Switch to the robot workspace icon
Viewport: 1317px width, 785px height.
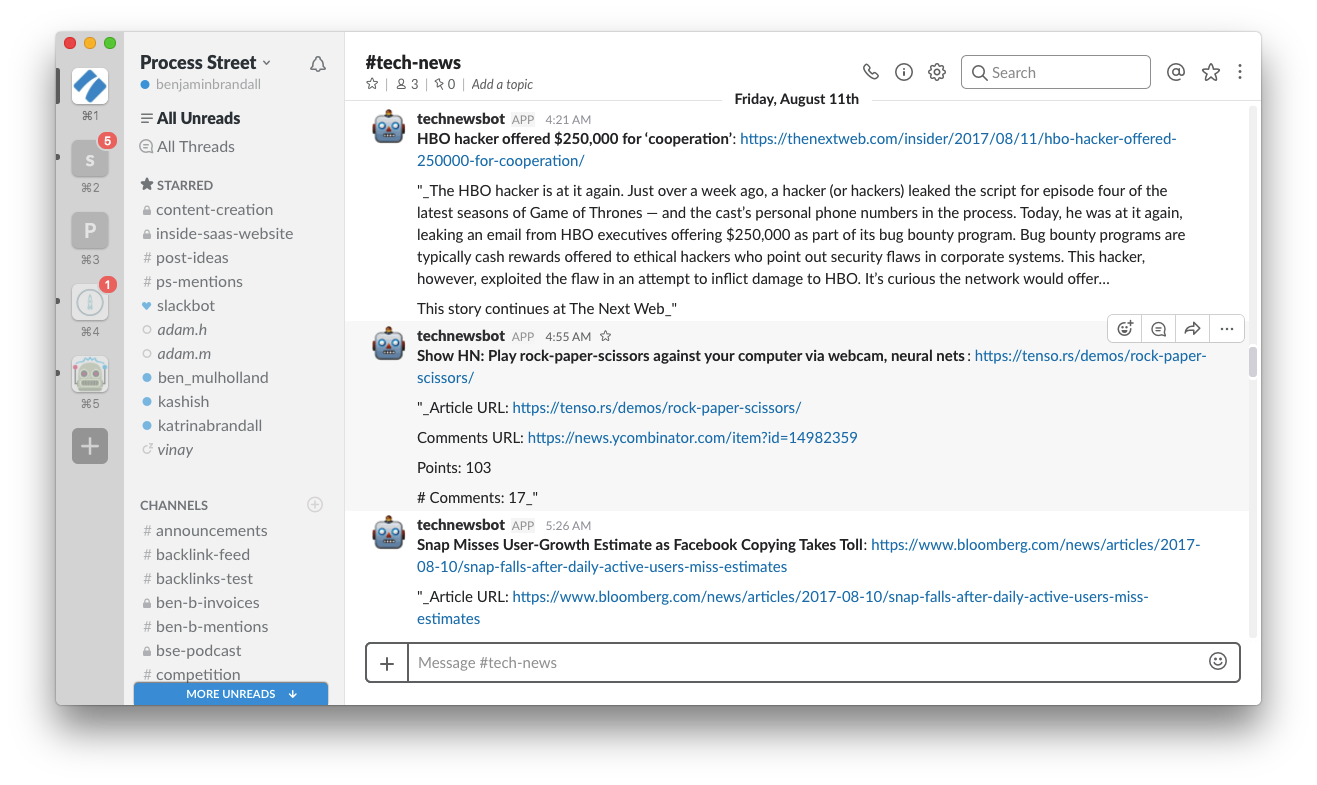click(x=90, y=374)
